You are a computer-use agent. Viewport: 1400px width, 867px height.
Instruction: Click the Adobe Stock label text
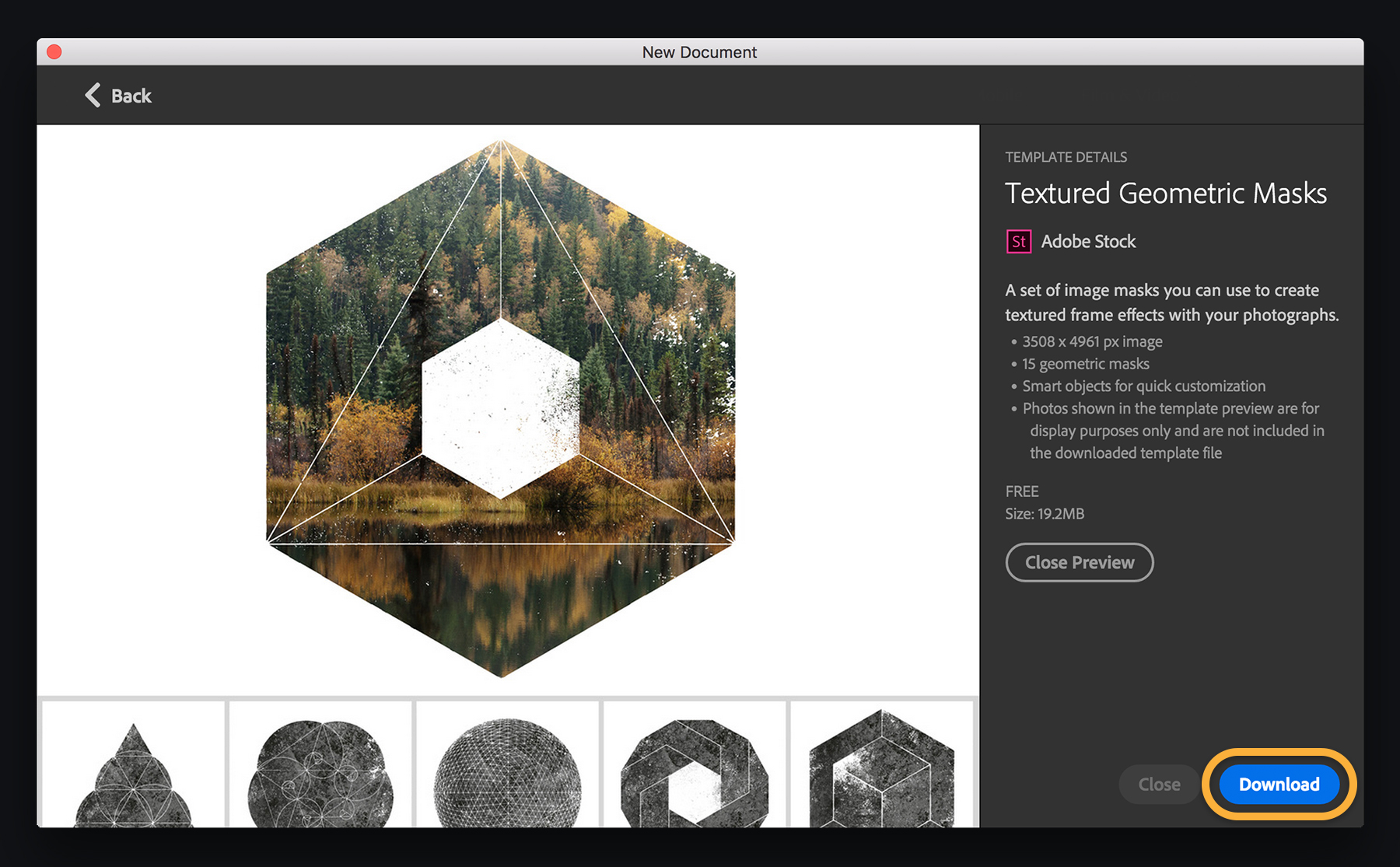[1089, 241]
